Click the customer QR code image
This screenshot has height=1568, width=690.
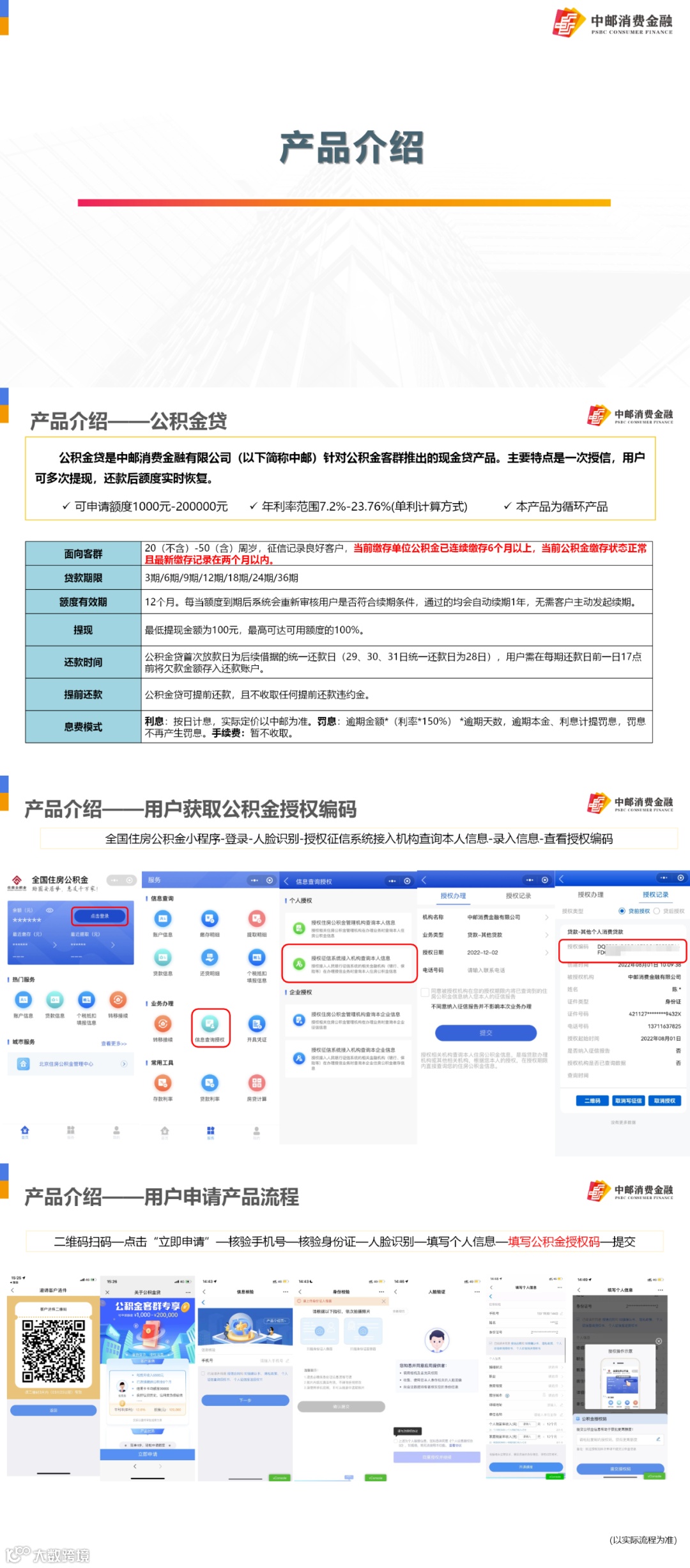[x=54, y=1350]
